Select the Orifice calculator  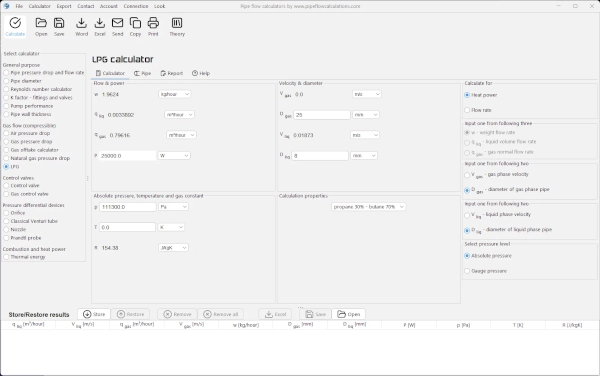click(x=14, y=213)
